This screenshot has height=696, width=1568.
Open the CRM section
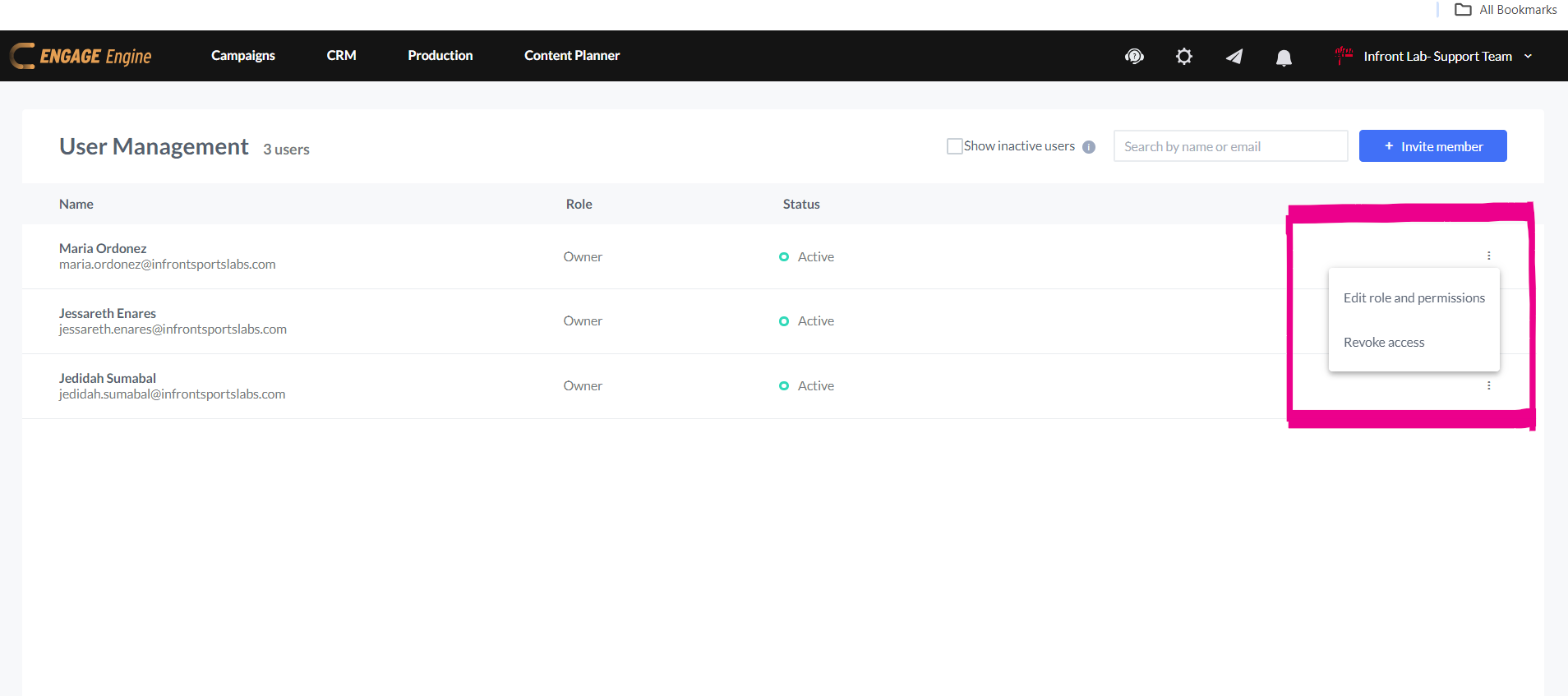tap(341, 56)
